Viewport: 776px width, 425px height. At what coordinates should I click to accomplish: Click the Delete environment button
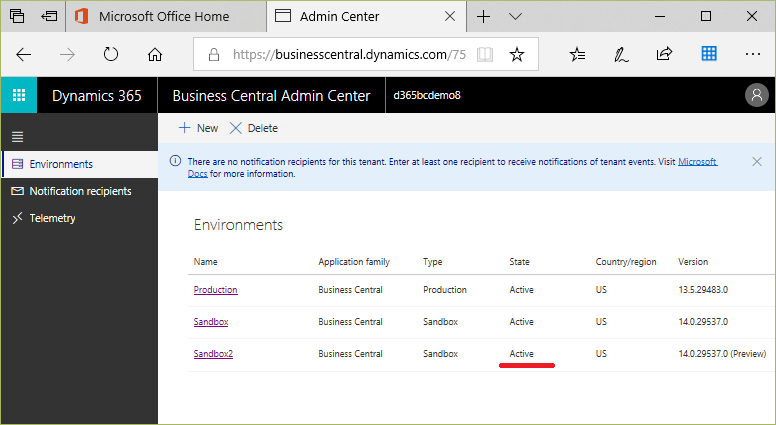[254, 128]
